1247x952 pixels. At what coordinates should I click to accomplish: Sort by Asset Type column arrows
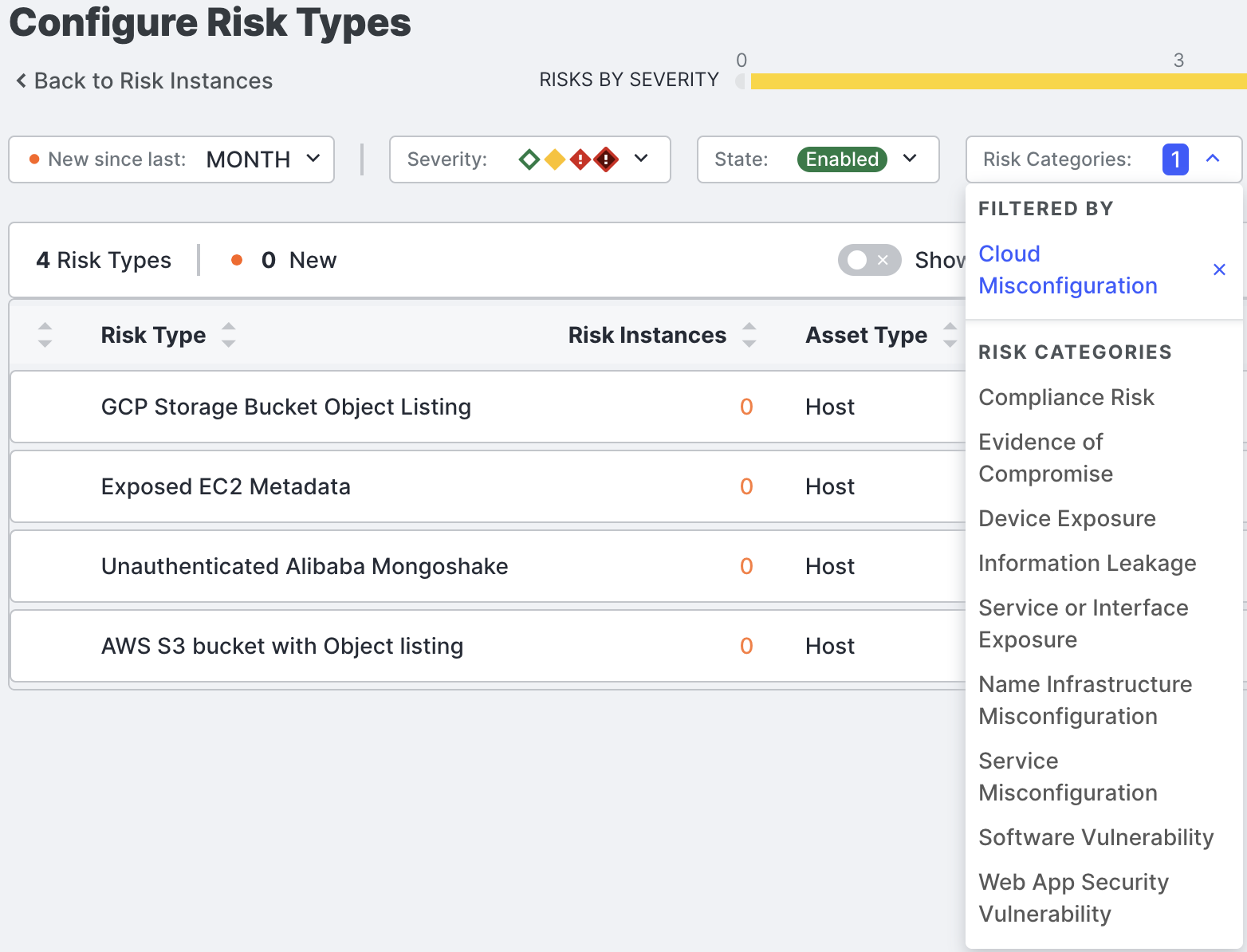pyautogui.click(x=949, y=335)
